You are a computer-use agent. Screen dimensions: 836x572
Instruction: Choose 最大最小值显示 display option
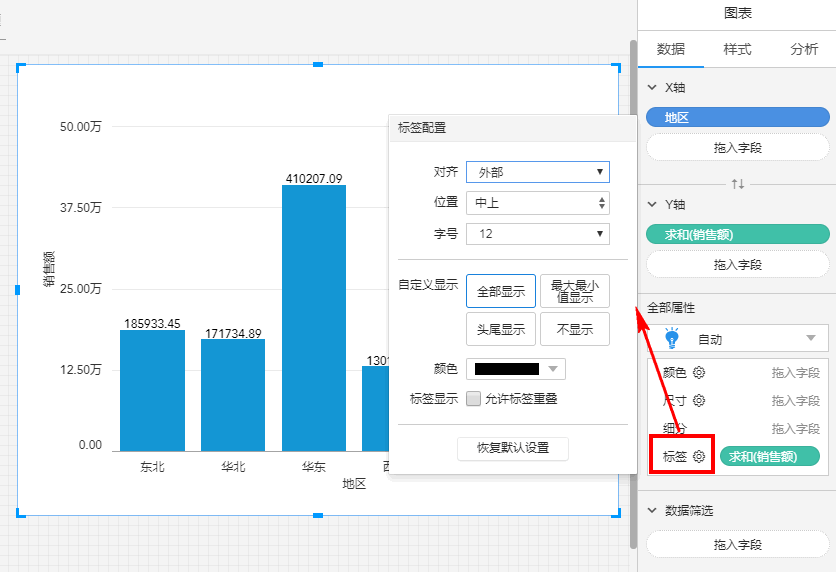pyautogui.click(x=575, y=291)
